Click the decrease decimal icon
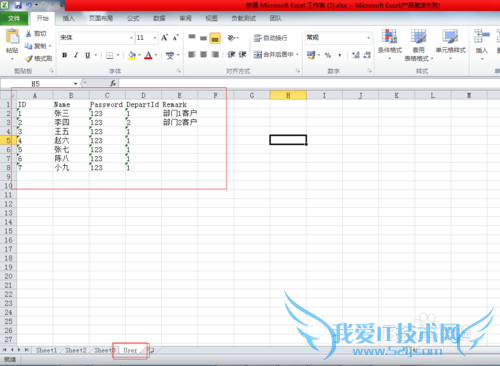Screen dimensions: 500x366 367,55
